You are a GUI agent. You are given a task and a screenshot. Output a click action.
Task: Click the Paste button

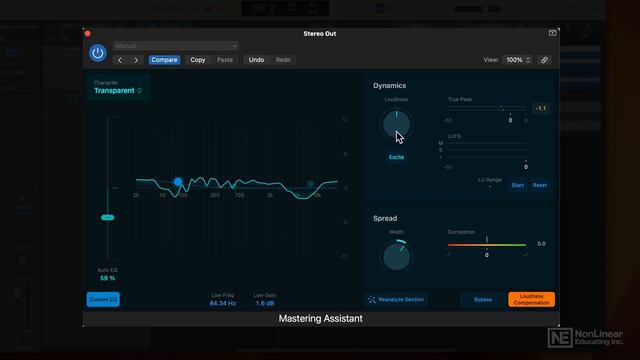tap(225, 60)
